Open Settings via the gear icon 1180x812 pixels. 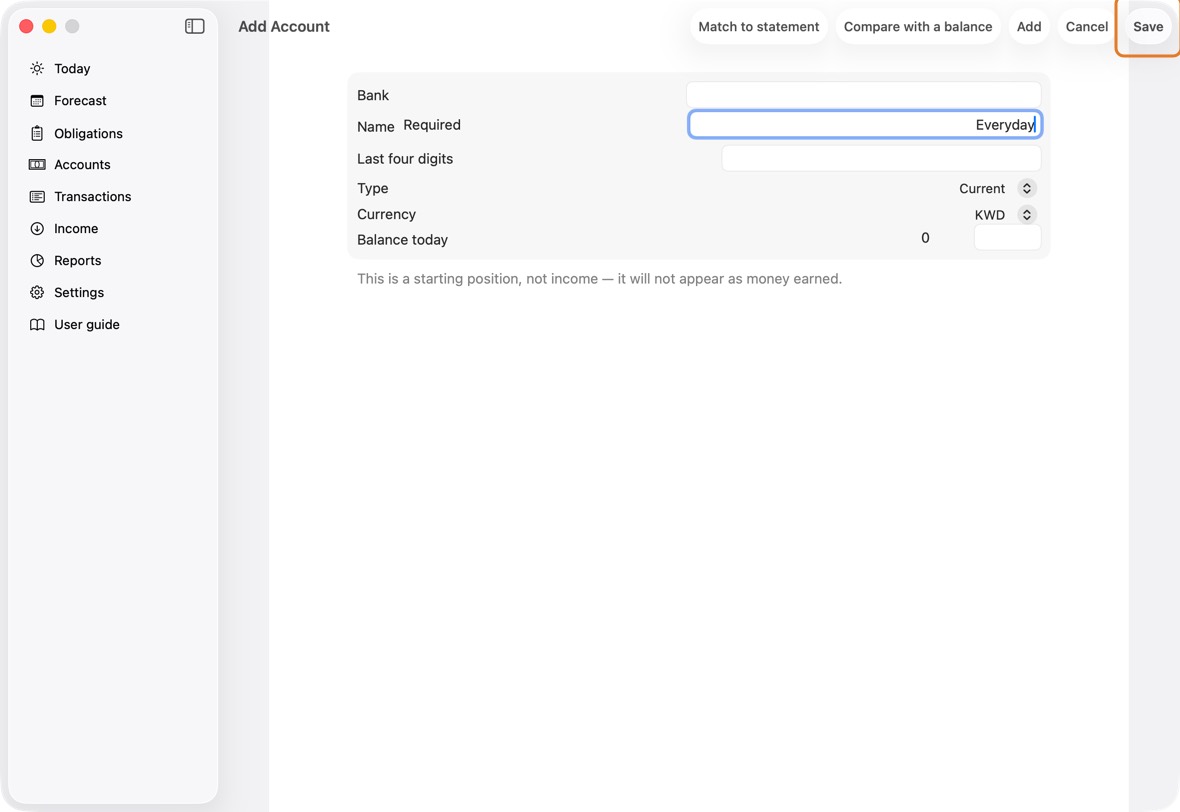(37, 293)
